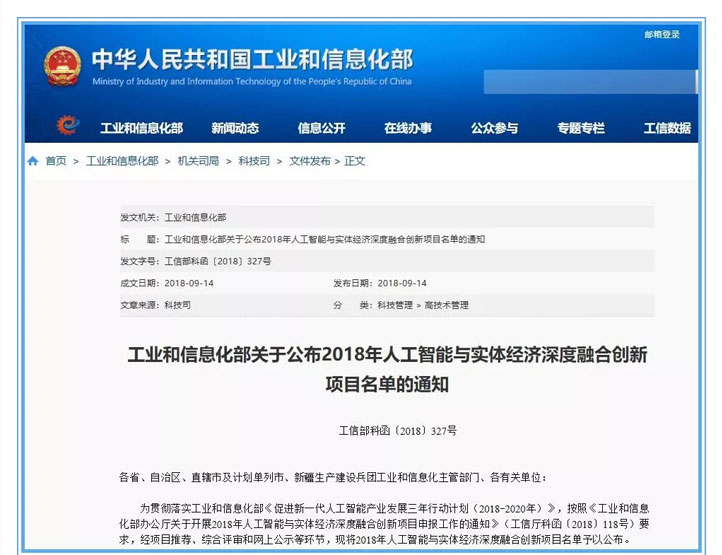The image size is (722, 555).
Task: Click the orange gear MIIT icon
Action: [x=68, y=125]
